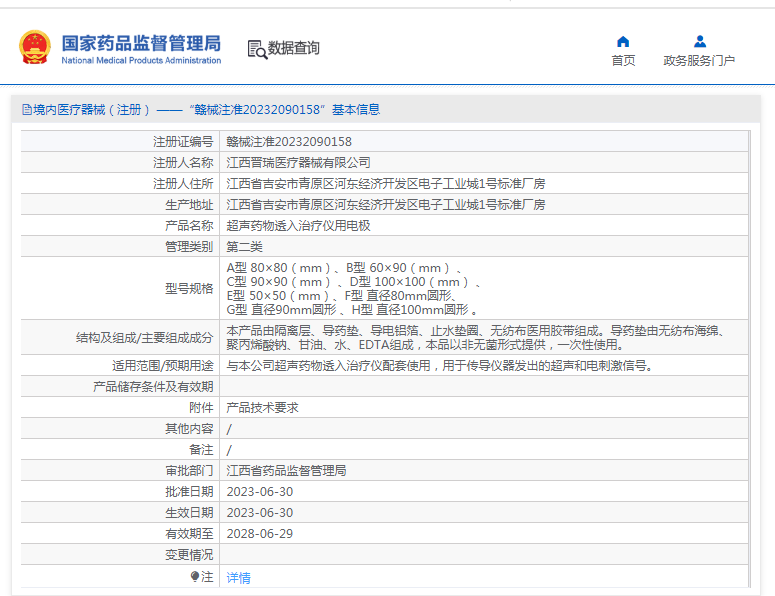The width and height of the screenshot is (775, 596).
Task: Click product name 超声药物透入治疗仪用电极
Action: coord(298,226)
